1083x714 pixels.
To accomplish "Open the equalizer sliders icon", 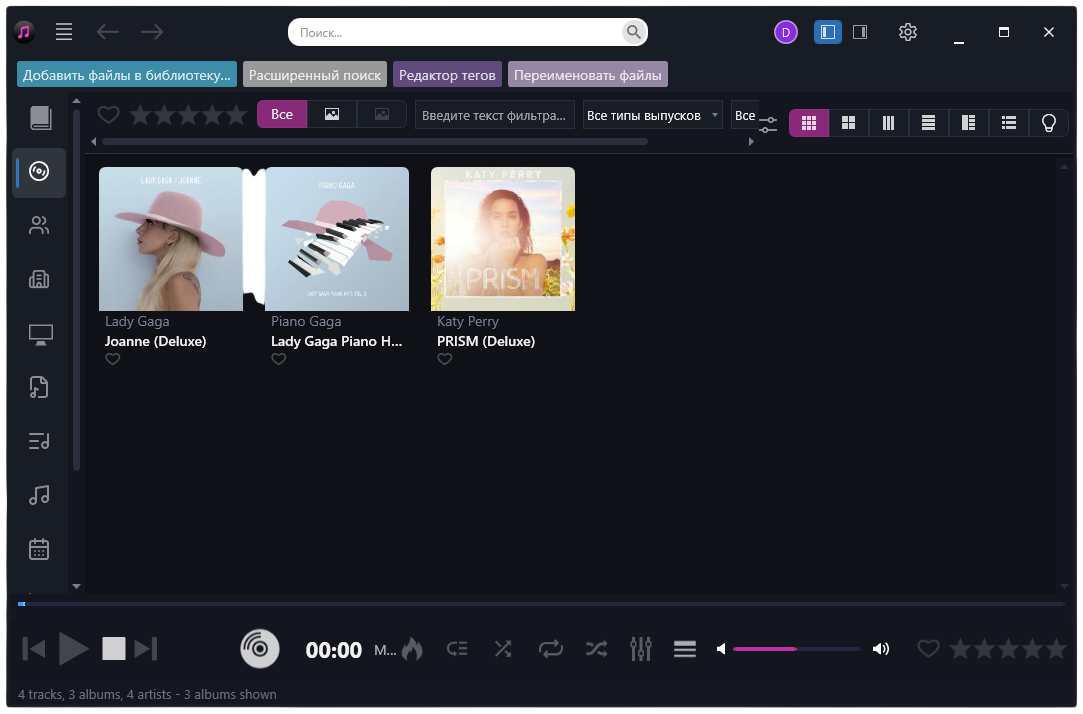I will tap(641, 649).
